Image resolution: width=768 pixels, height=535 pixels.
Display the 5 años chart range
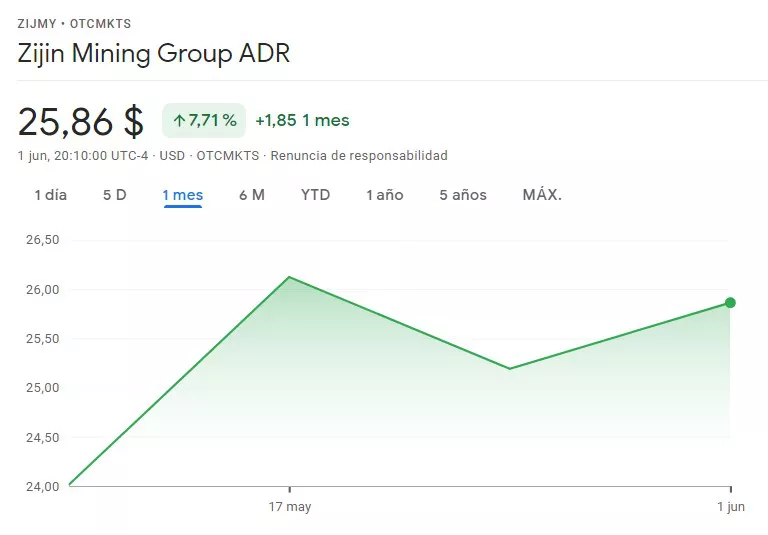click(x=463, y=195)
